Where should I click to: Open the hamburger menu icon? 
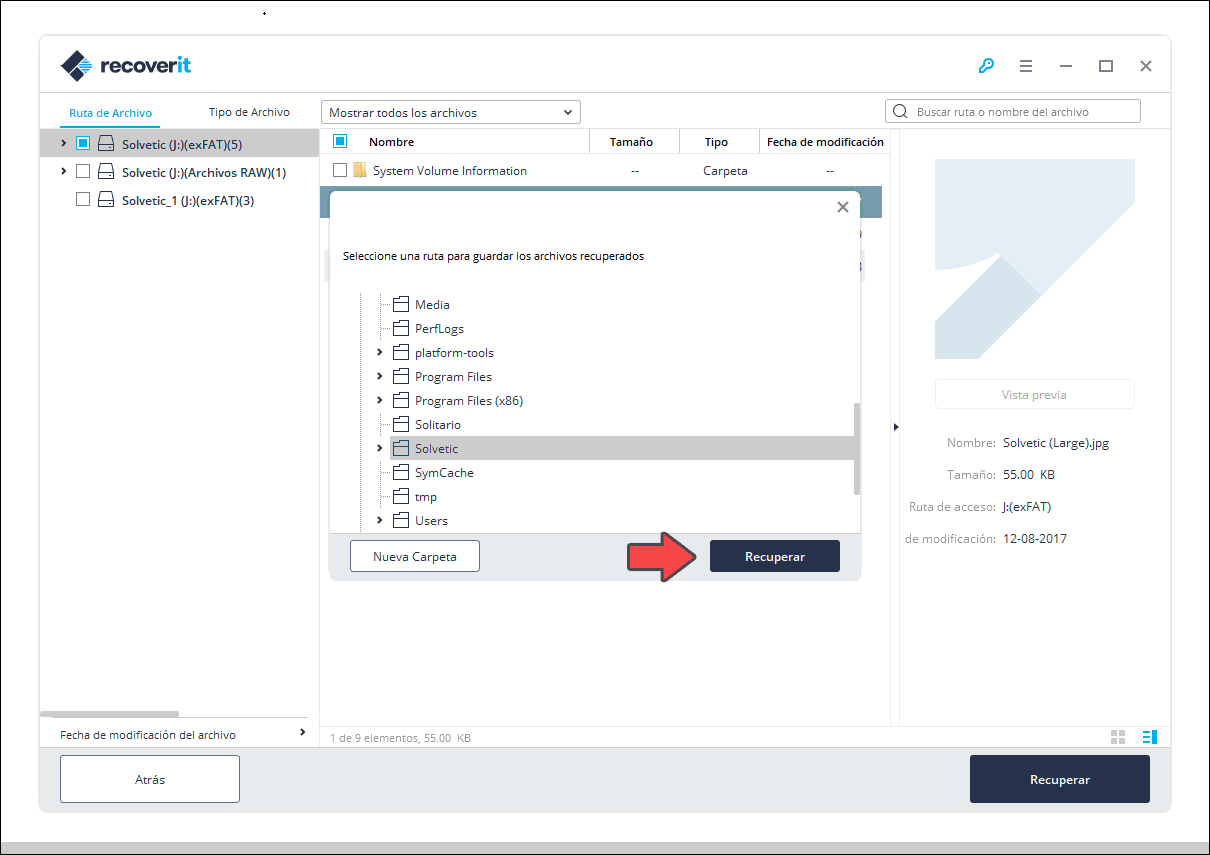pos(1026,66)
